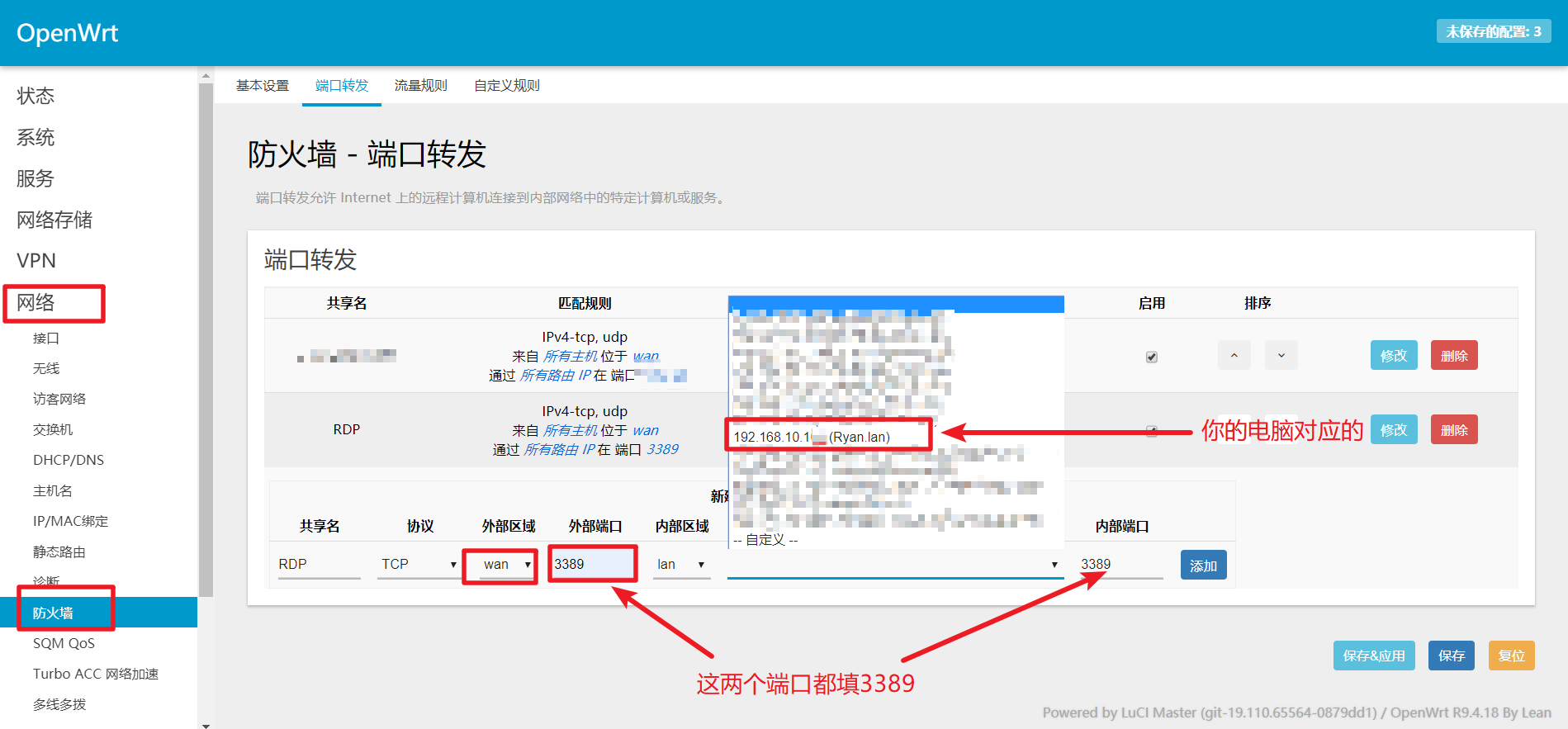Open 防火墙 in the sidebar

[54, 613]
